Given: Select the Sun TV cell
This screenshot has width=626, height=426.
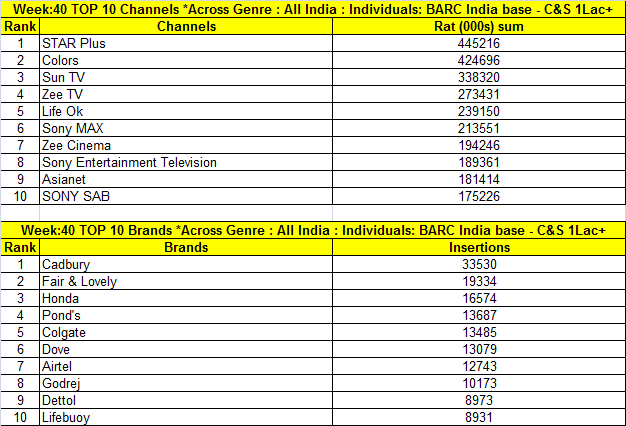Looking at the screenshot, I should tap(186, 77).
